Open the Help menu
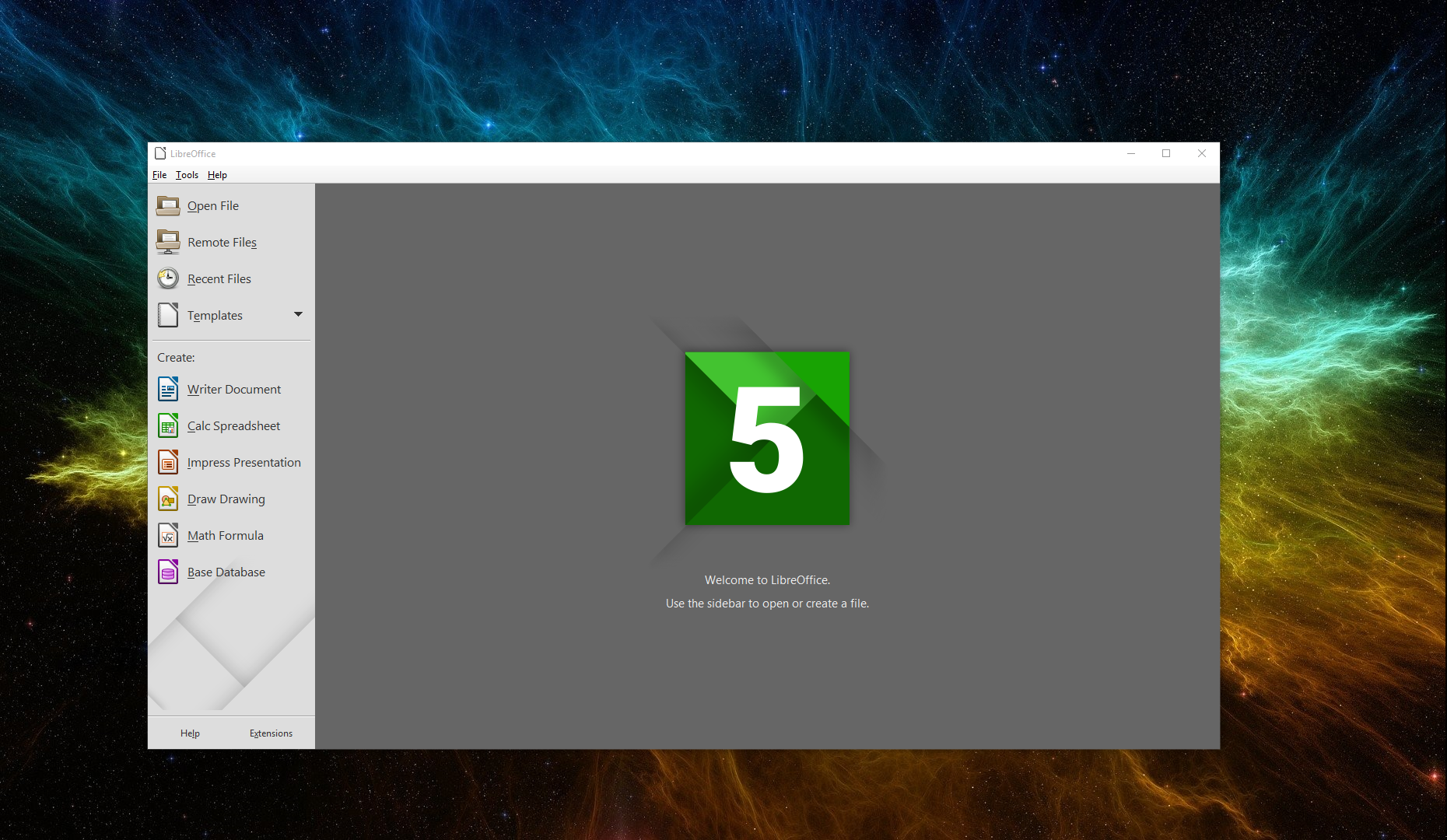Image resolution: width=1447 pixels, height=840 pixels. (217, 174)
